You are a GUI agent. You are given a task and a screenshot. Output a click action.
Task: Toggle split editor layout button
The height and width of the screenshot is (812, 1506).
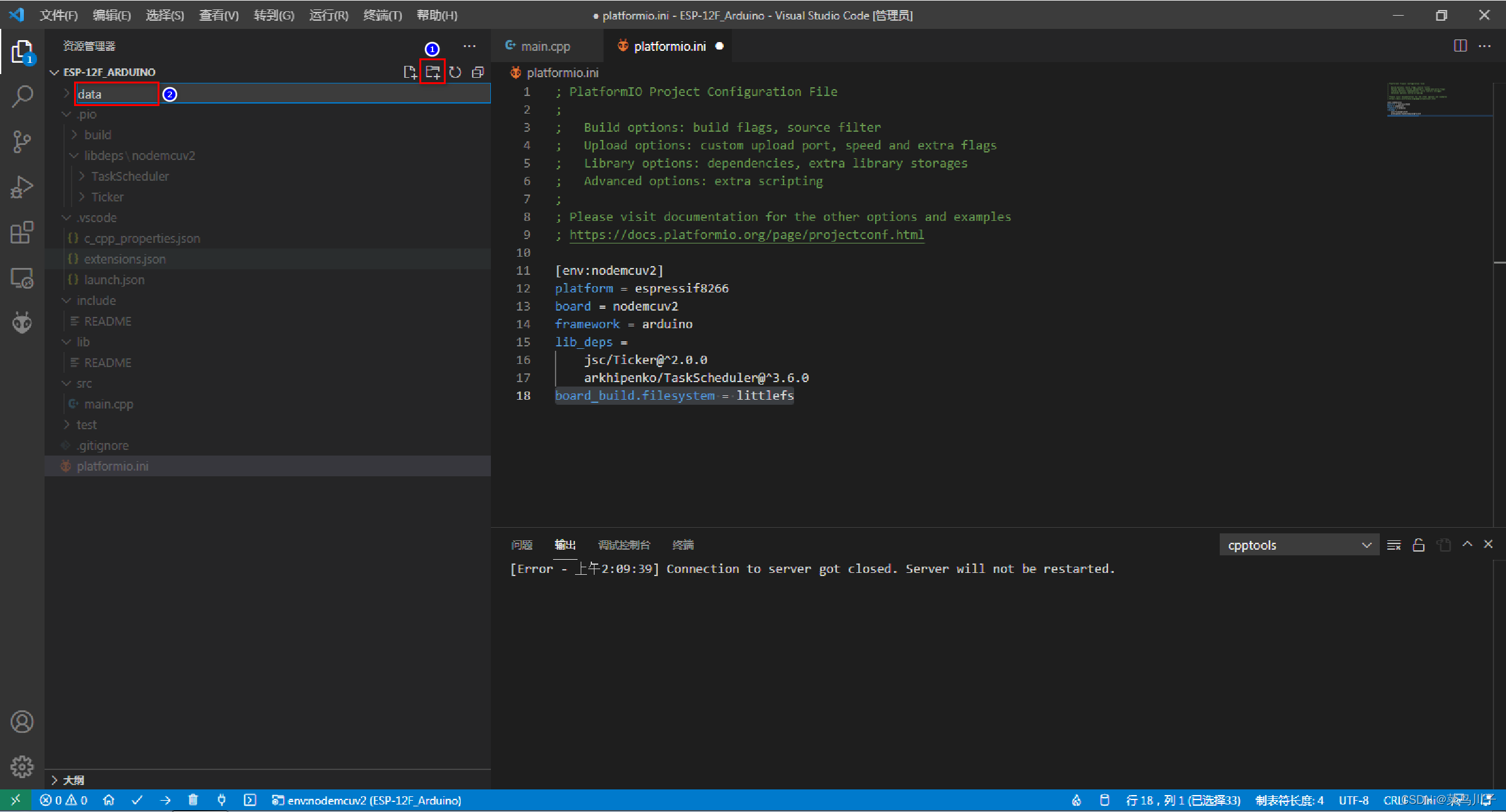point(1460,46)
